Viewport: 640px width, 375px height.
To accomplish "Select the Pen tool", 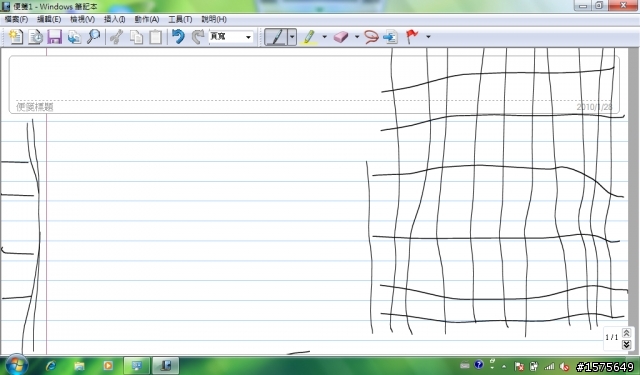I will click(x=276, y=37).
